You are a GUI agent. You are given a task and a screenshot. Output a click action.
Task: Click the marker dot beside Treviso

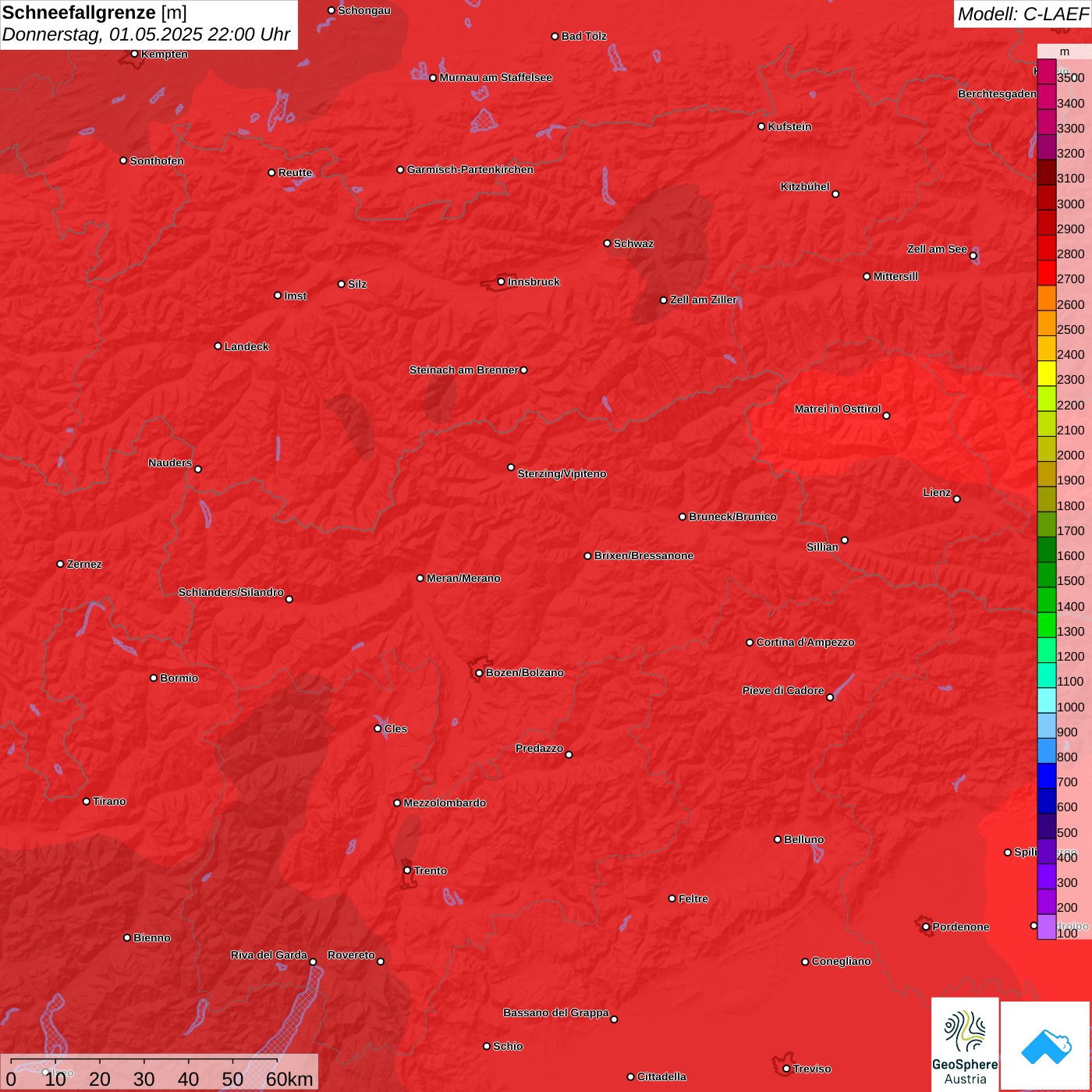tap(787, 1069)
